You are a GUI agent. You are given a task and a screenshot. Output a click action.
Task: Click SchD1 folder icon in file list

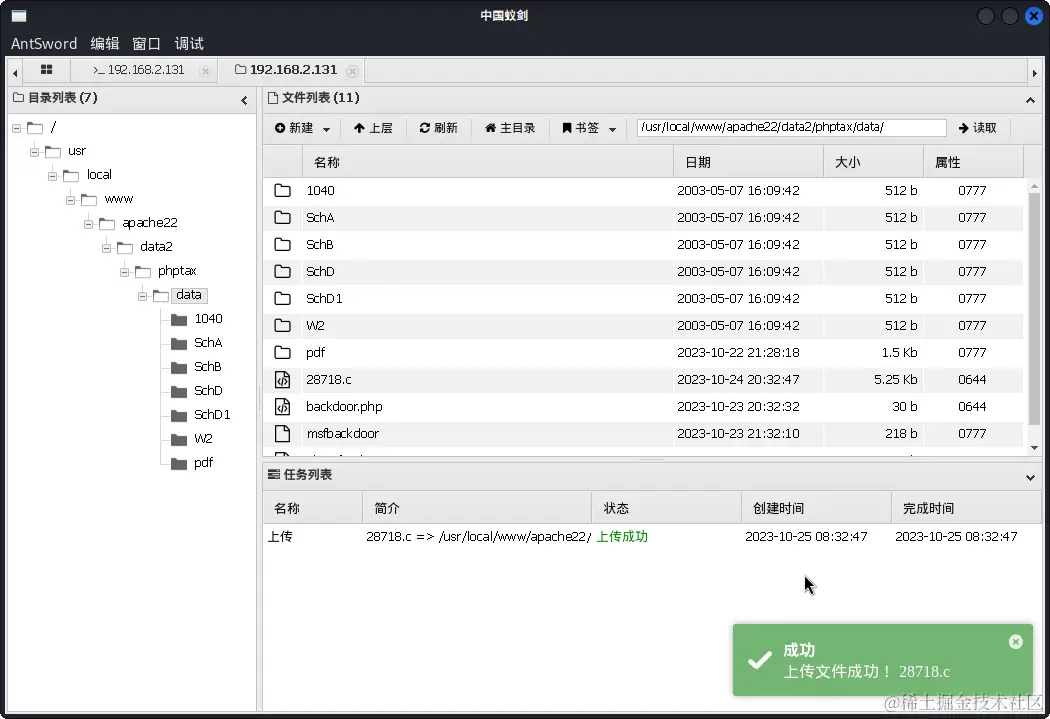pyautogui.click(x=283, y=299)
